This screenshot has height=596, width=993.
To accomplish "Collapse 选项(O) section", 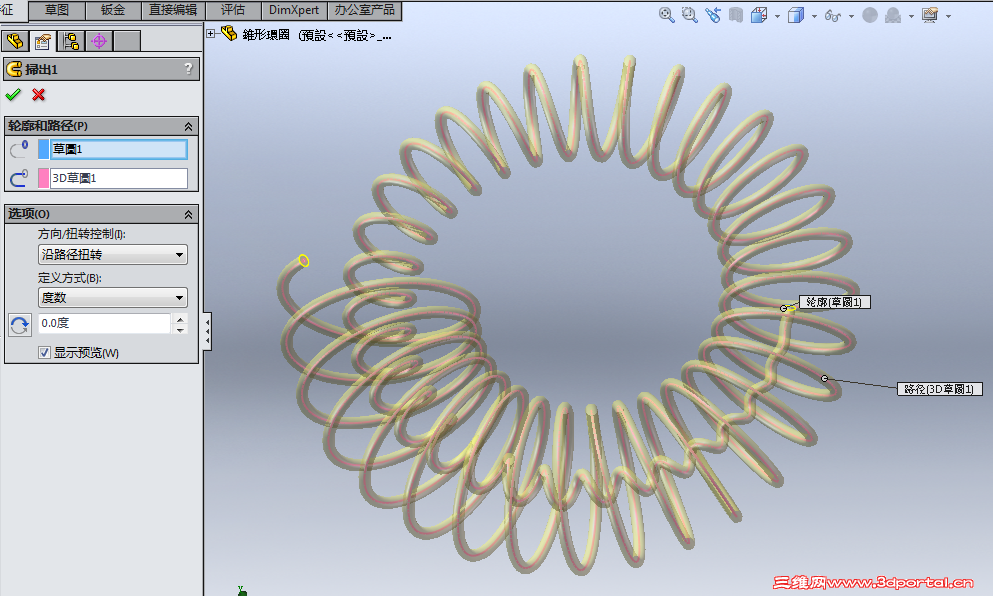I will click(x=188, y=215).
